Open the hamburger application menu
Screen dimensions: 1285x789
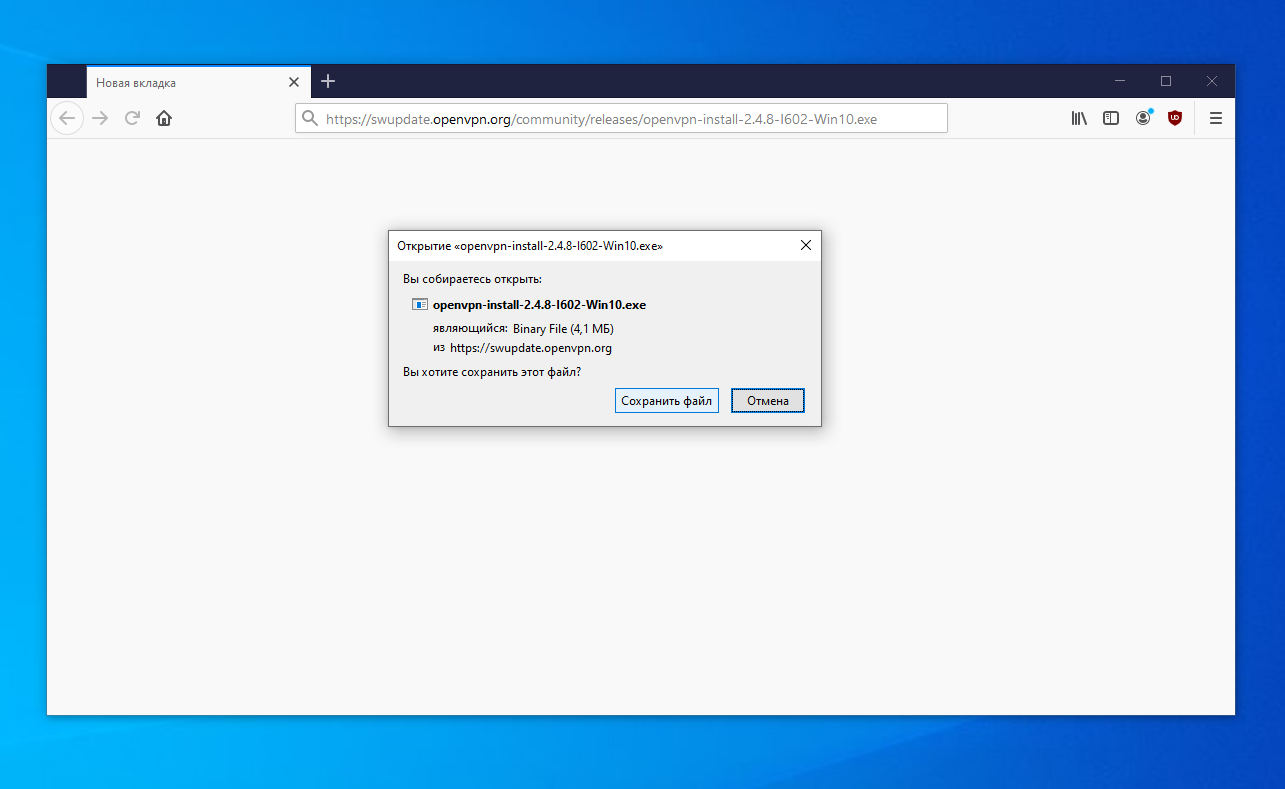(x=1216, y=118)
